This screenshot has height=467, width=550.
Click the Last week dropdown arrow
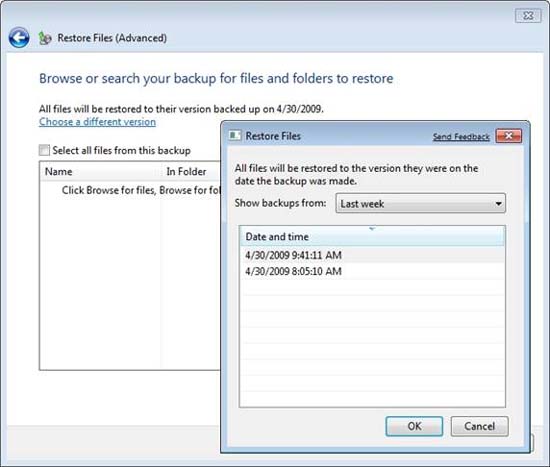(x=498, y=204)
